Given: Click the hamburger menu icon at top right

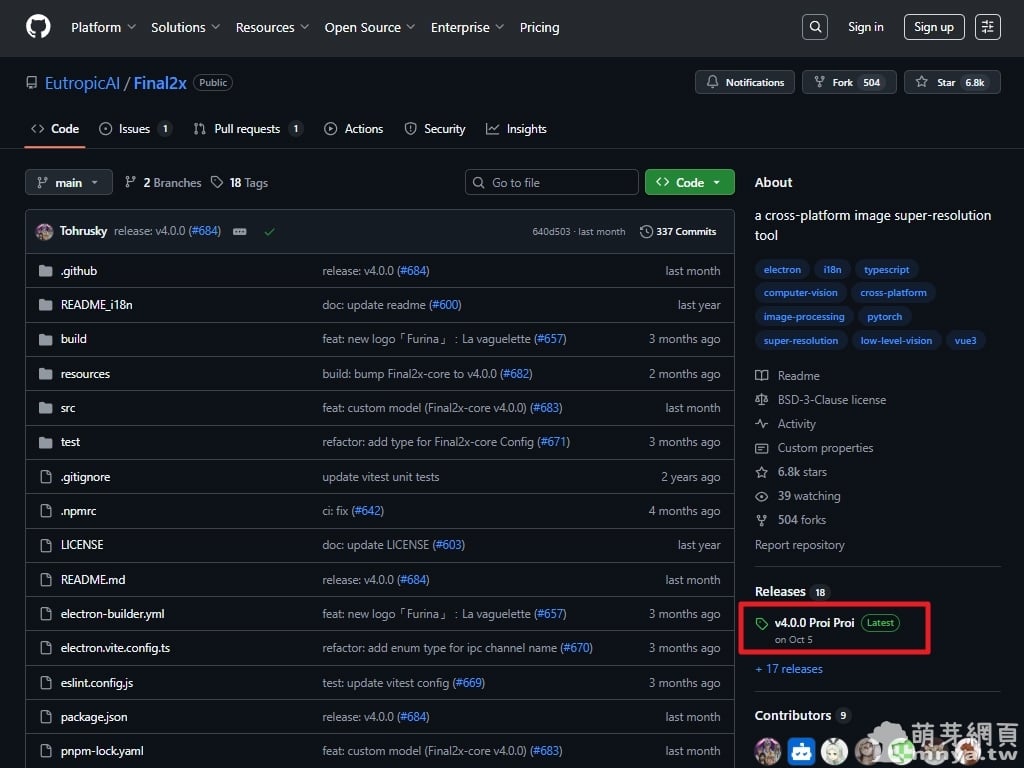Looking at the screenshot, I should [x=987, y=27].
